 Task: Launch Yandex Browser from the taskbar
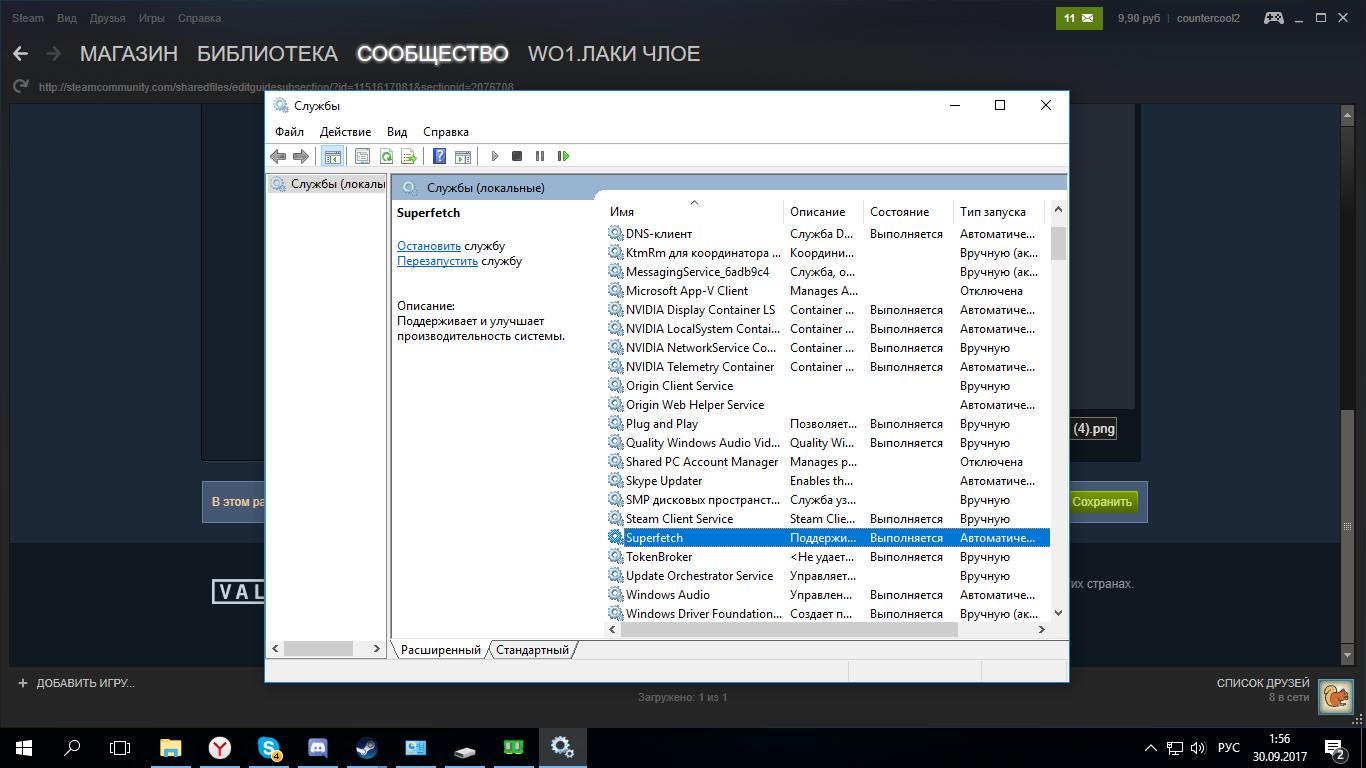point(220,747)
